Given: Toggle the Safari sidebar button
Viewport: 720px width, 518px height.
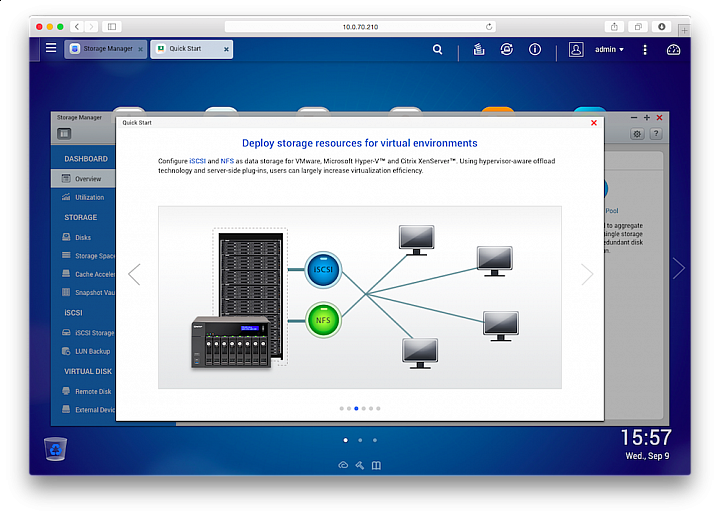Looking at the screenshot, I should click(112, 27).
